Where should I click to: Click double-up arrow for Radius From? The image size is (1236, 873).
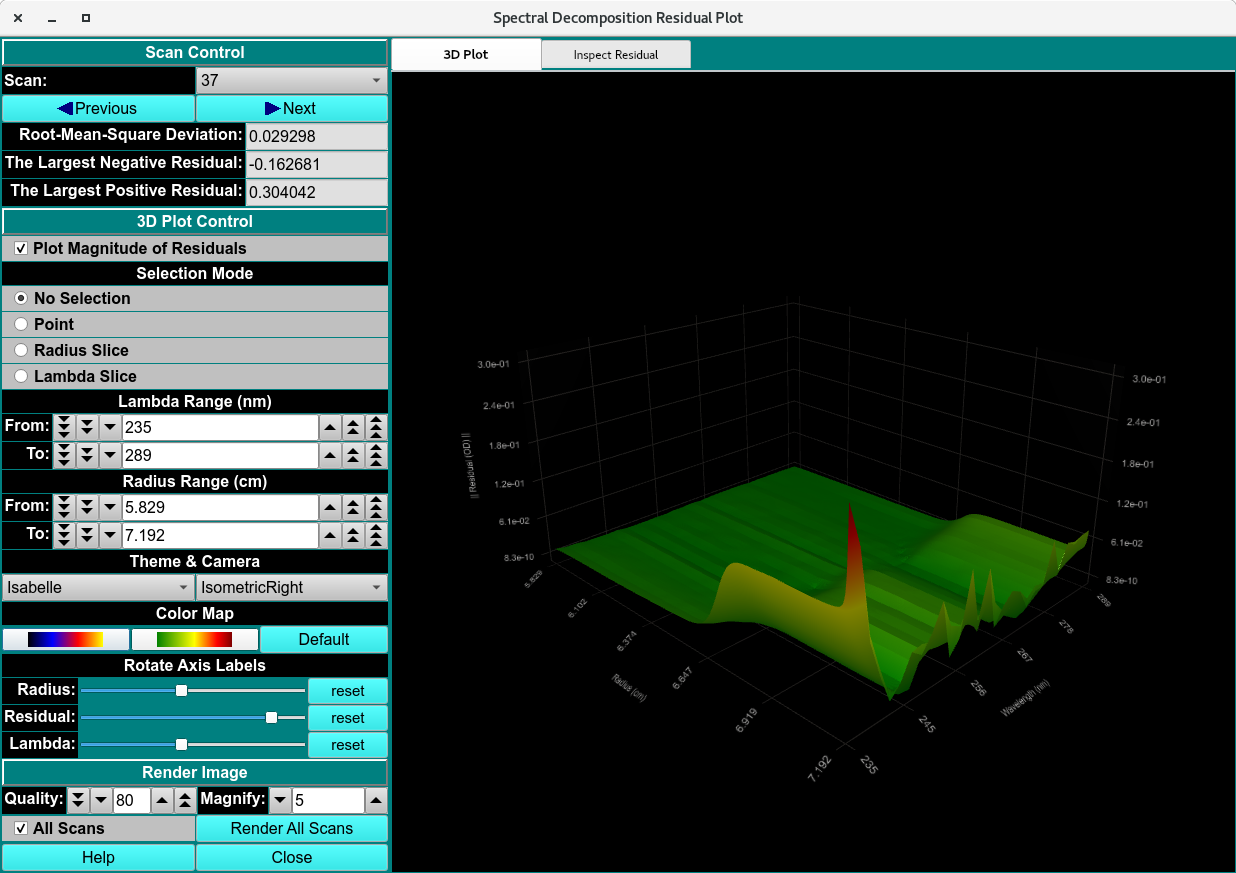click(353, 507)
